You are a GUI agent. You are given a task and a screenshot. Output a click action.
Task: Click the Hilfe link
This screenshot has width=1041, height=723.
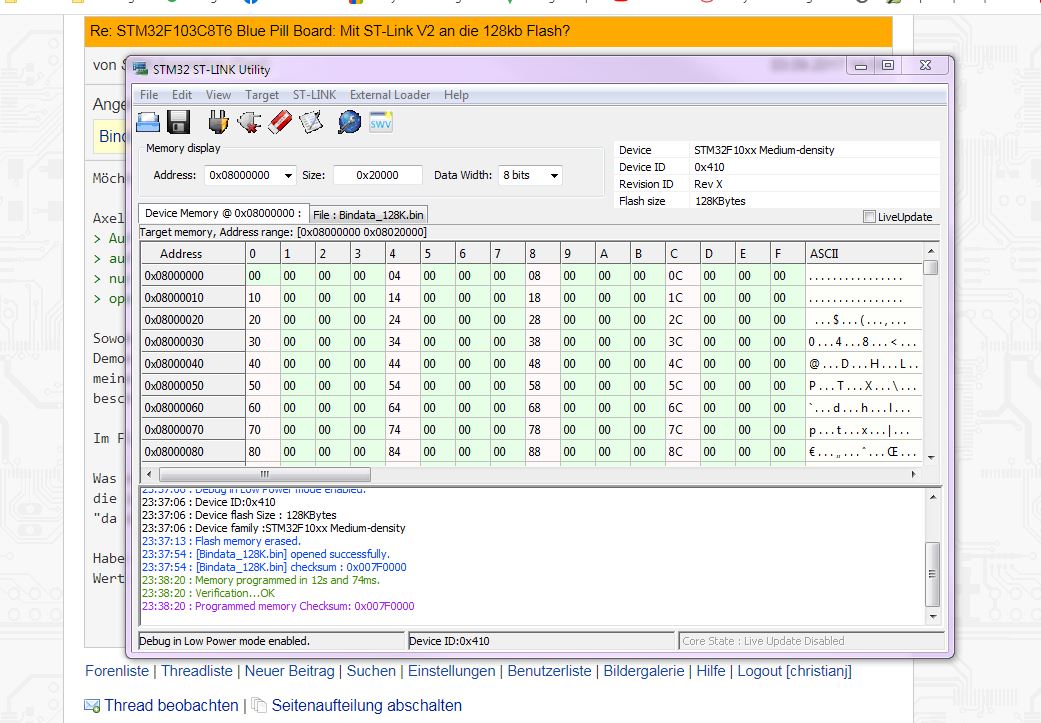pos(711,671)
